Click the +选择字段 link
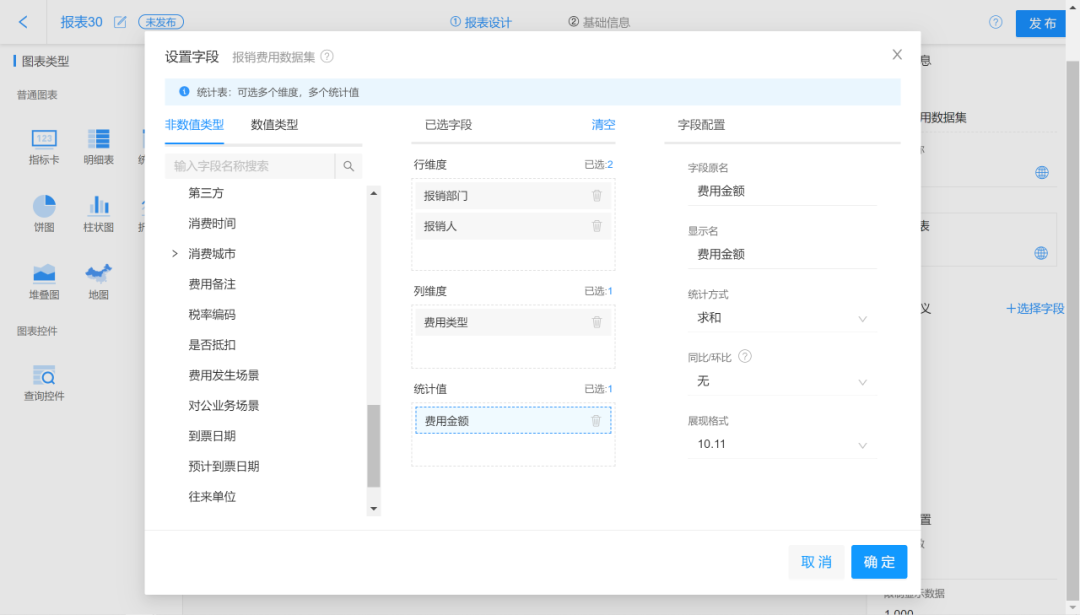Viewport: 1080px width, 615px height. click(x=1035, y=309)
